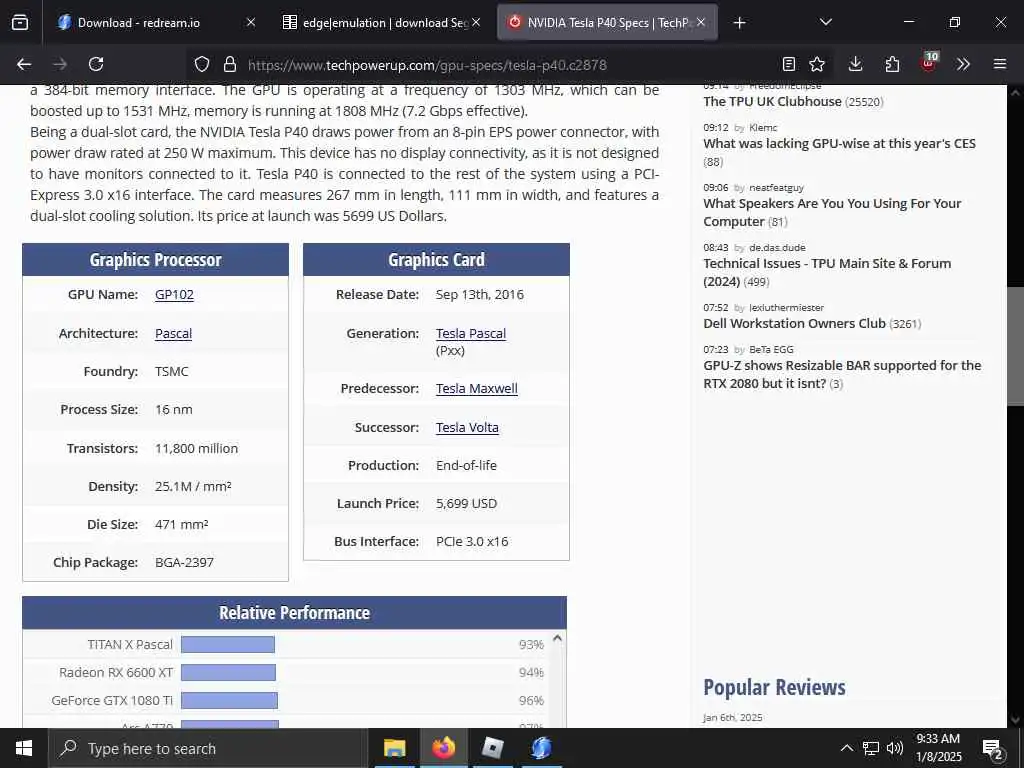Screen dimensions: 1024x768
Task: Open The TPU UK Clubhouse thread
Action: [x=773, y=101]
